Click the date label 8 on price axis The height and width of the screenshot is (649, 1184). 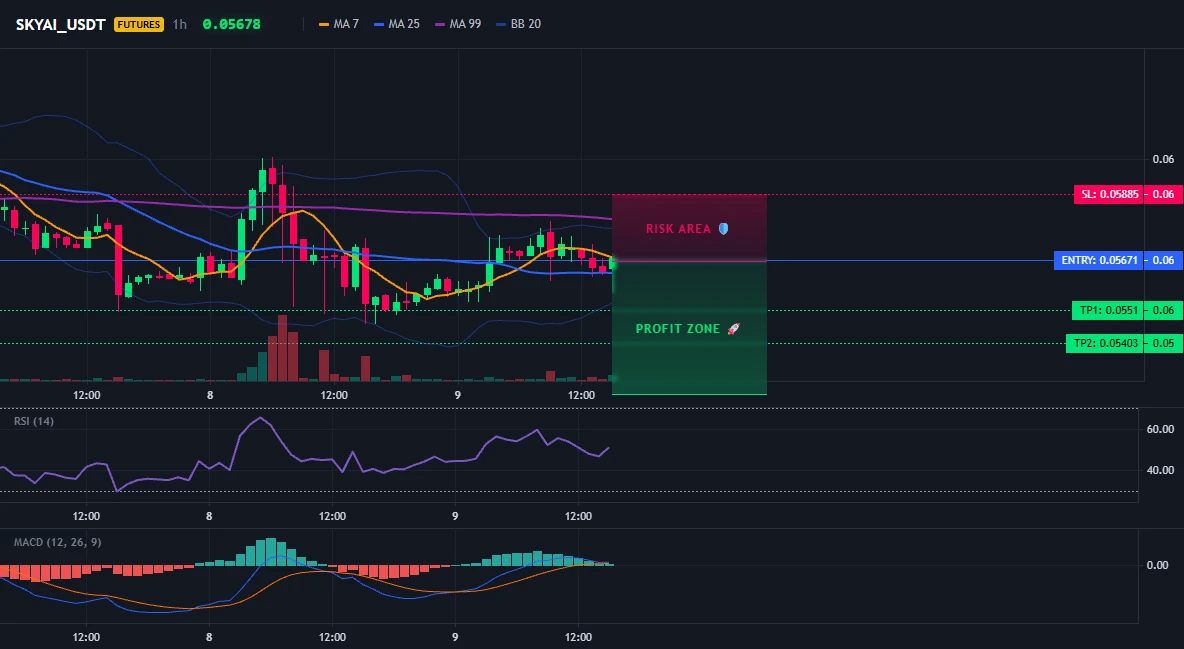210,395
